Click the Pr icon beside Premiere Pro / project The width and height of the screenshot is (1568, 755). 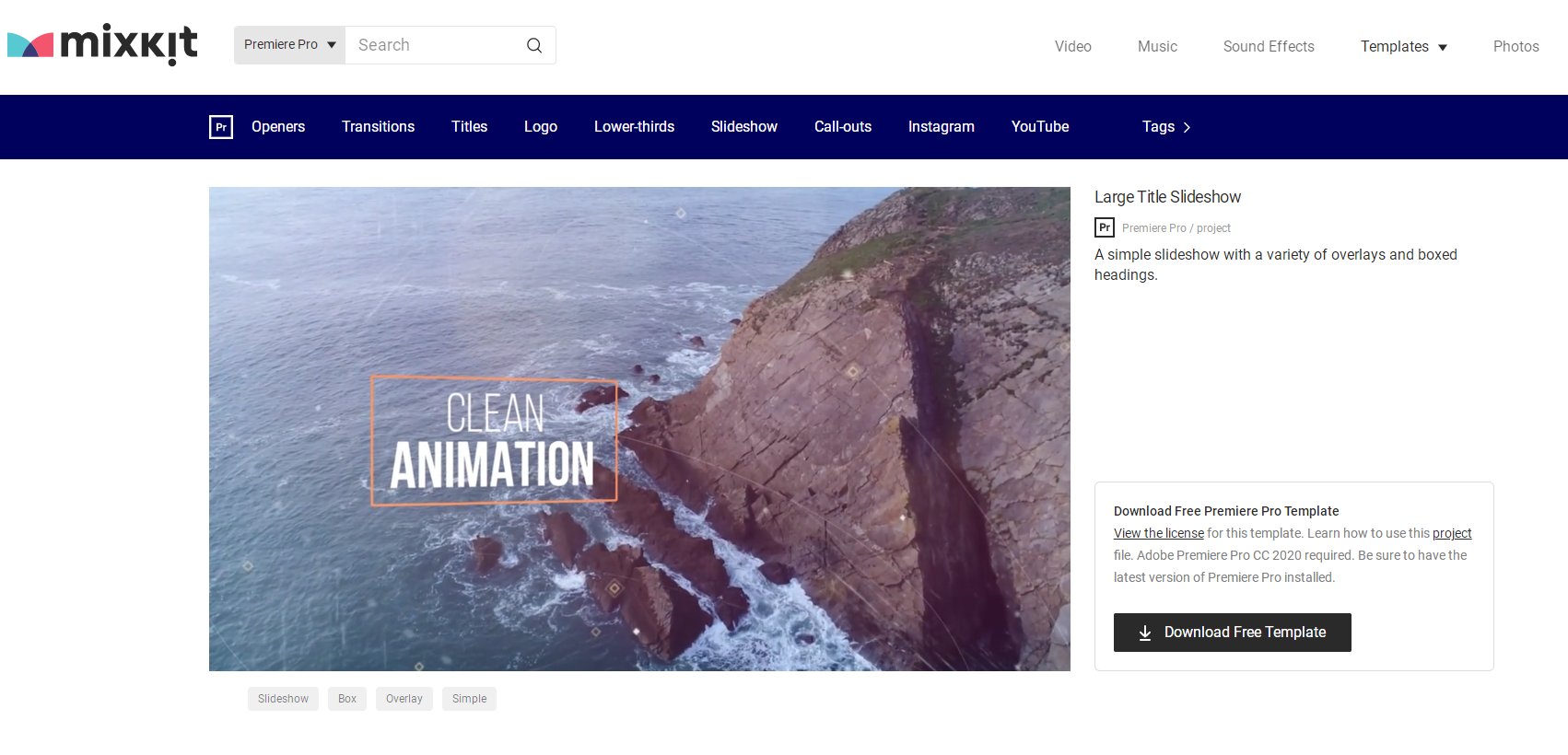coord(1105,227)
